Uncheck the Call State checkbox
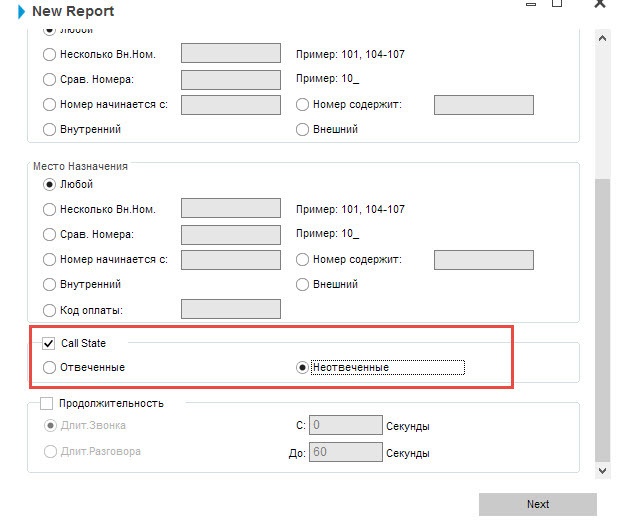This screenshot has height=532, width=624. click(49, 343)
